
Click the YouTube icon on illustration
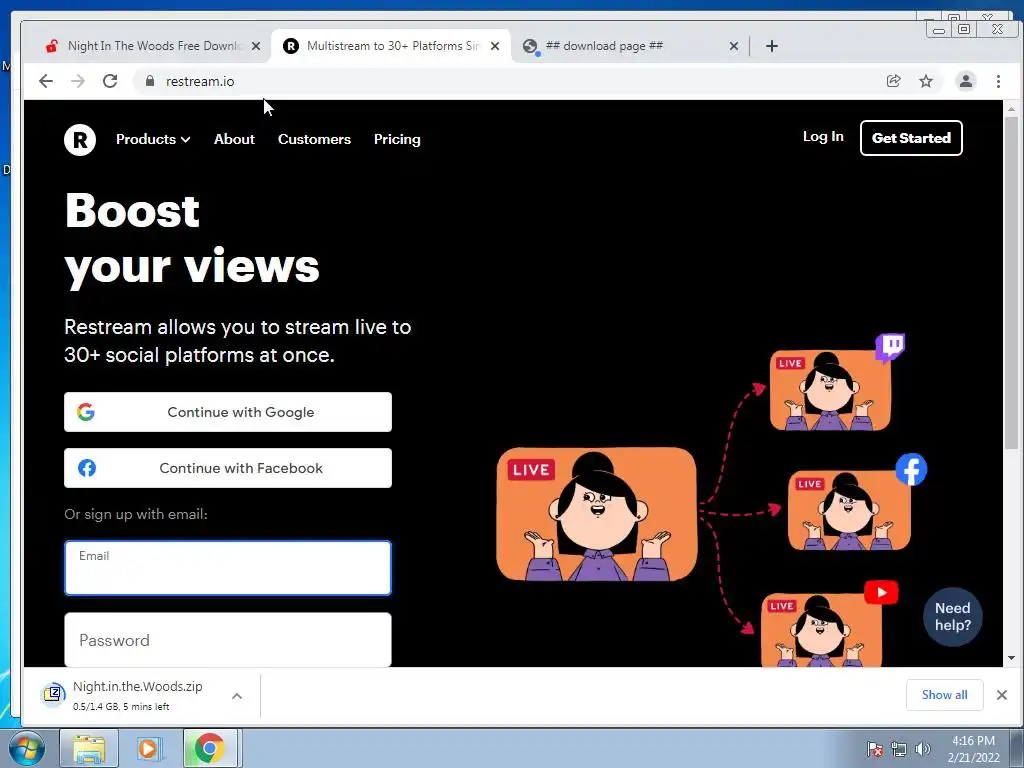pyautogui.click(x=881, y=592)
